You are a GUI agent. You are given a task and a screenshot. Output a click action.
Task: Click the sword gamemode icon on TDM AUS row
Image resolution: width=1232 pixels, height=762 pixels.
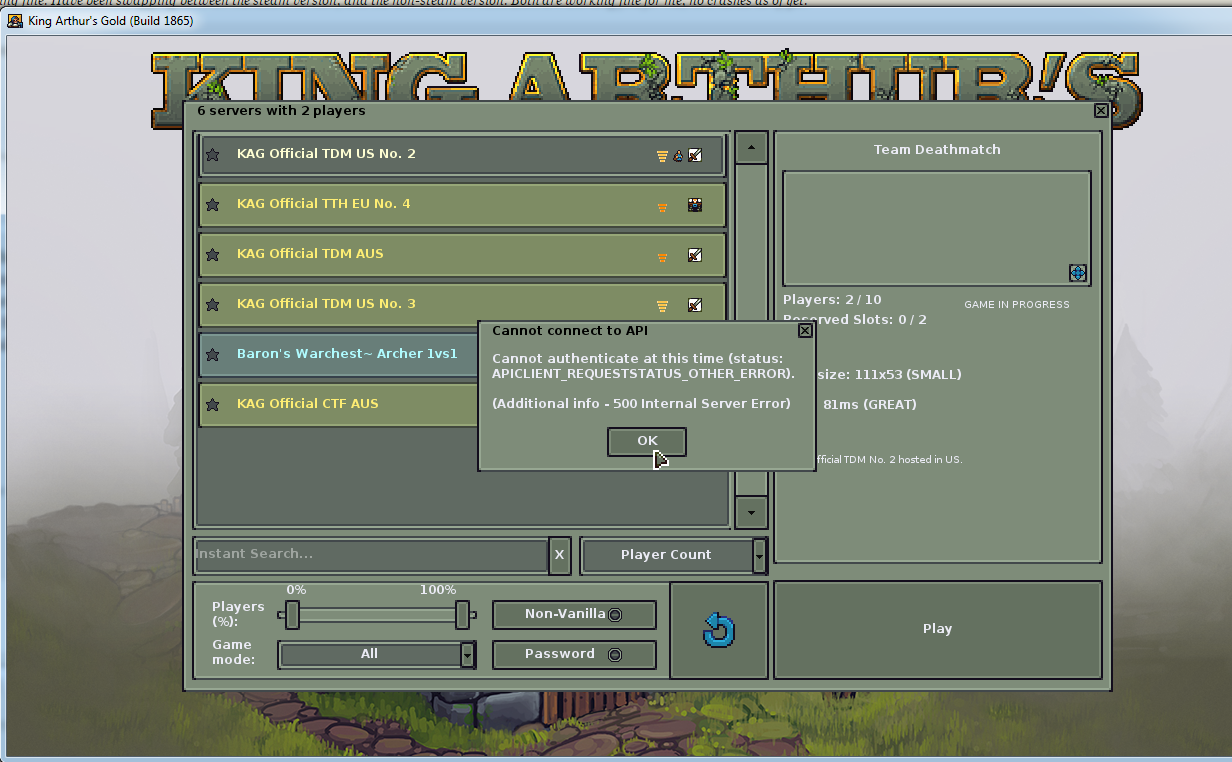click(695, 256)
